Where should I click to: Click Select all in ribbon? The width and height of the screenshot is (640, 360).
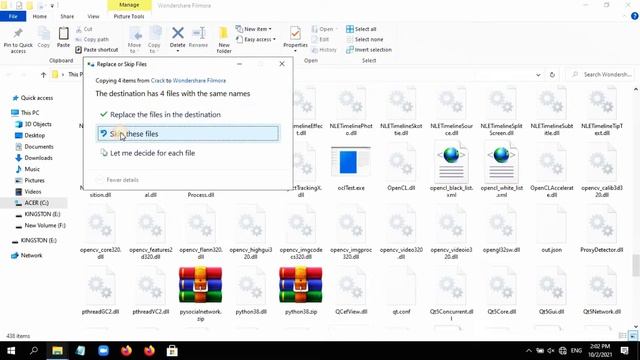[x=361, y=29]
